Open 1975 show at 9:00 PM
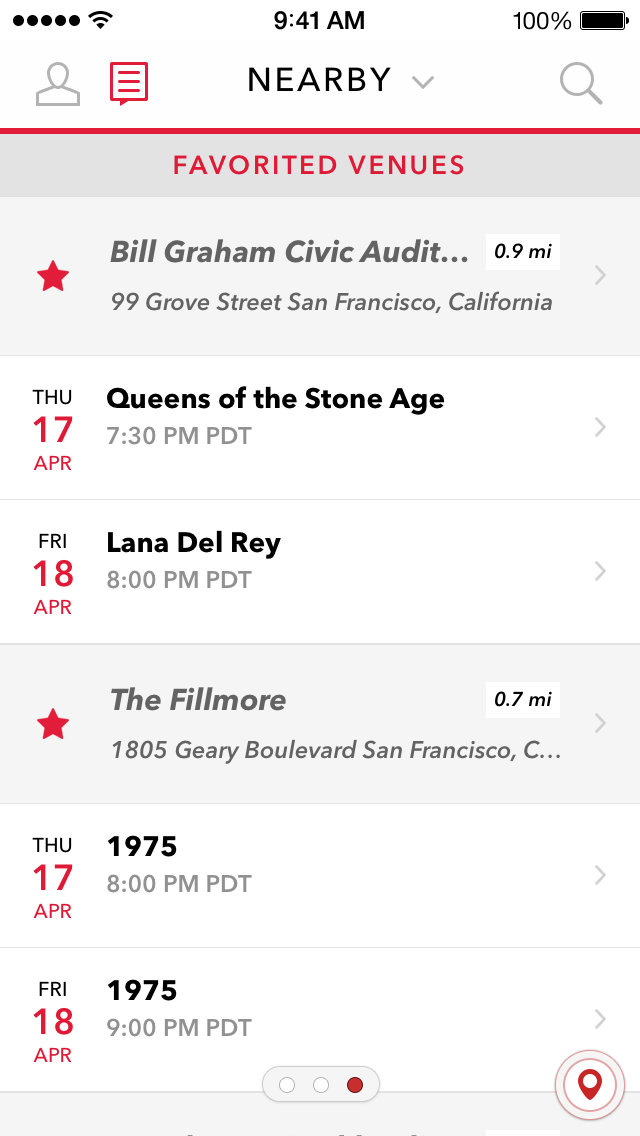 click(x=320, y=1019)
